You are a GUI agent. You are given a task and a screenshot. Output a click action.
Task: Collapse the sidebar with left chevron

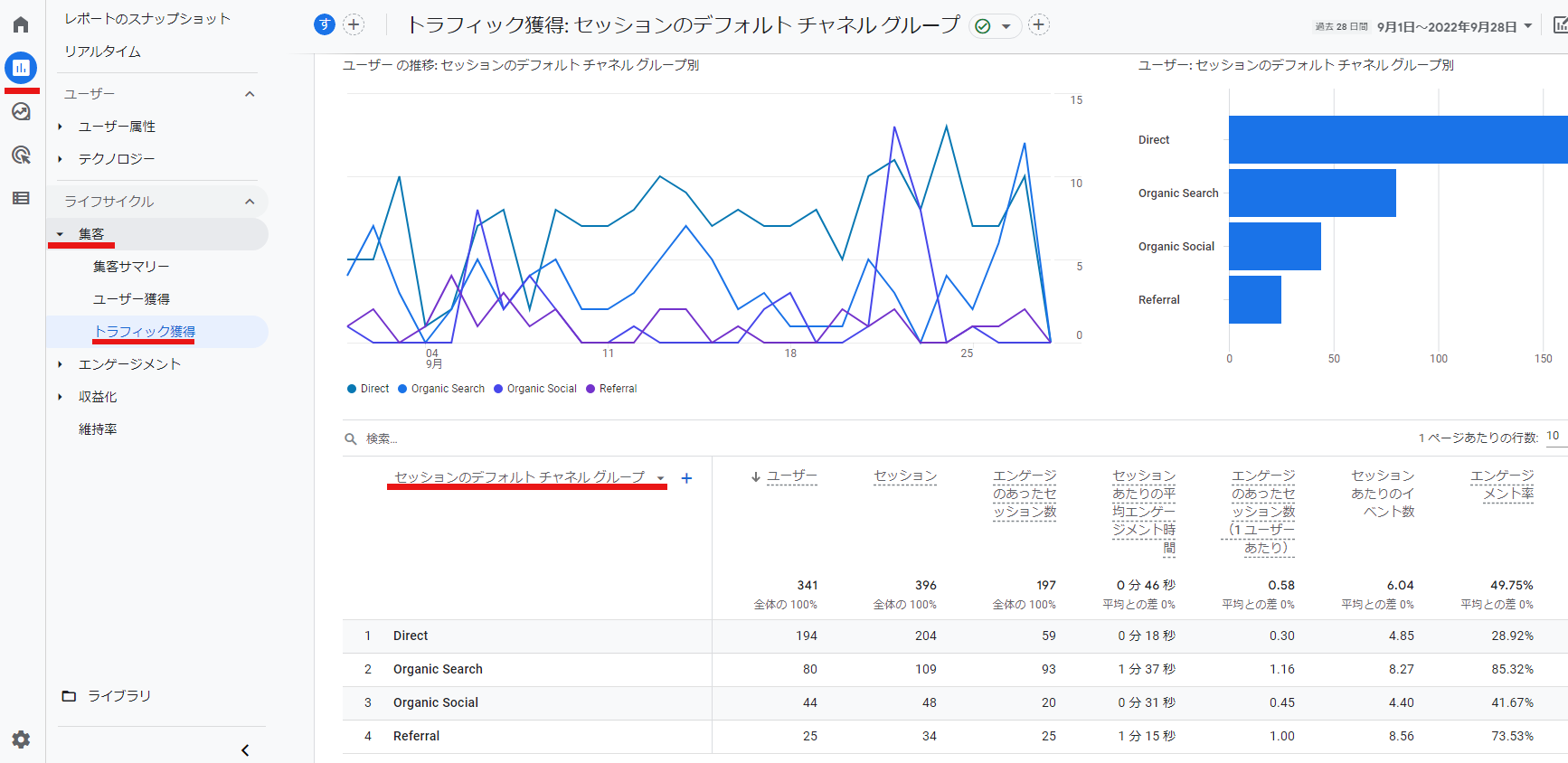click(x=245, y=750)
